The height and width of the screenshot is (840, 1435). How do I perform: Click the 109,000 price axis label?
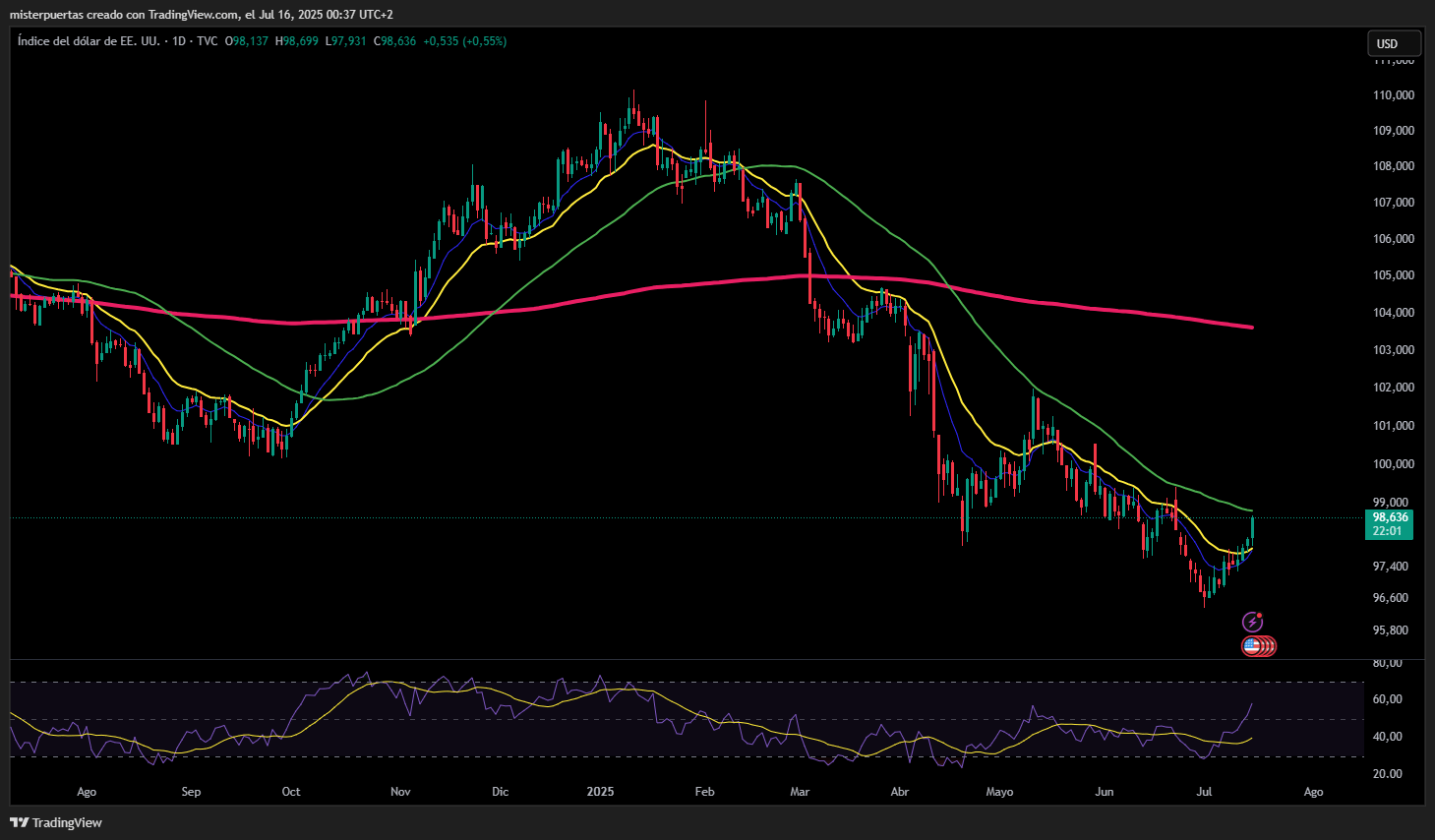pos(1394,131)
